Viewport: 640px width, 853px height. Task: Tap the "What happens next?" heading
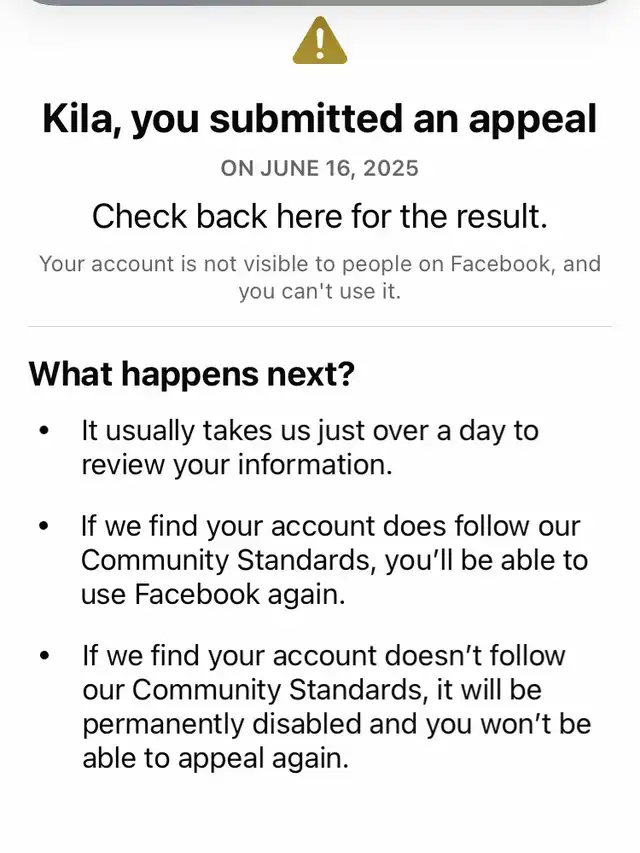point(191,374)
